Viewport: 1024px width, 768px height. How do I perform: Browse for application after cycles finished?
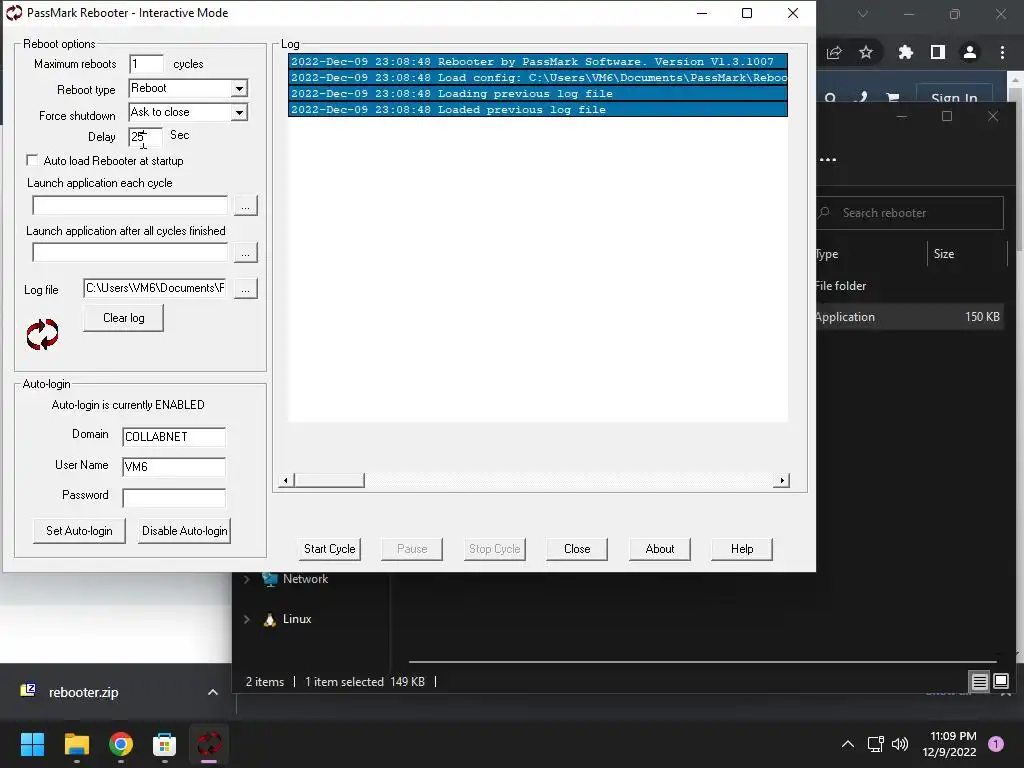[x=246, y=253]
